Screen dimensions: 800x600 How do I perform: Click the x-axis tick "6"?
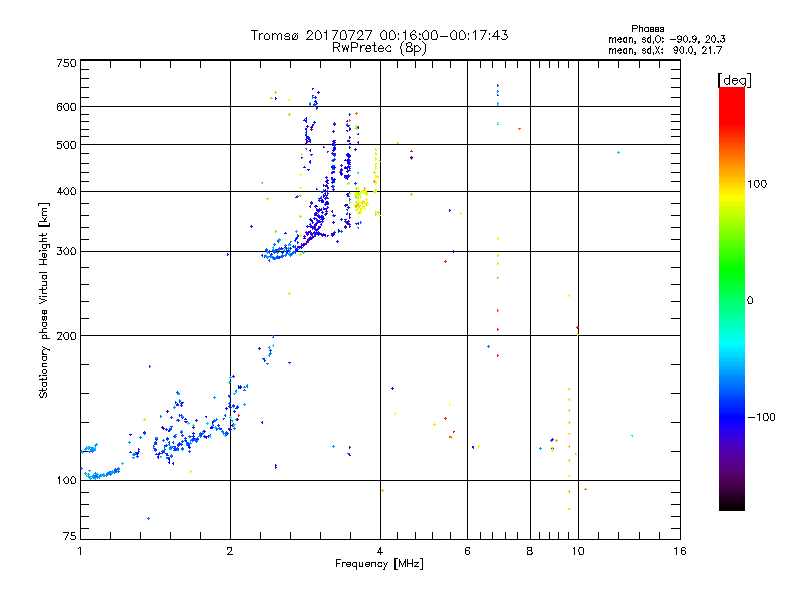467,551
